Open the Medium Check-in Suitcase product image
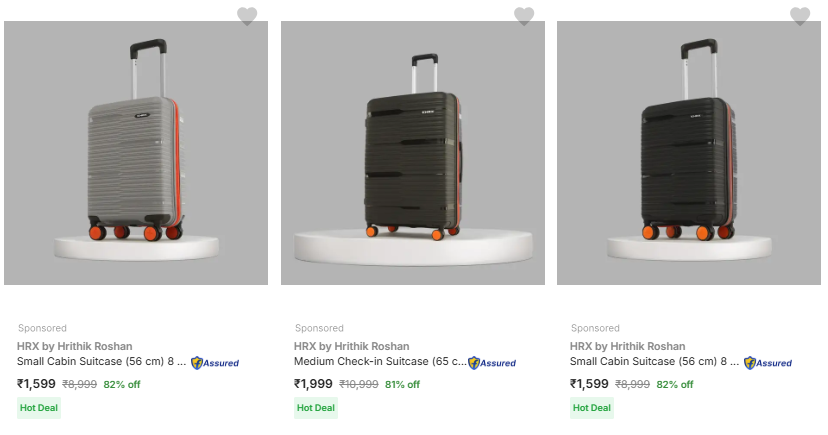This screenshot has width=828, height=435. tap(413, 153)
